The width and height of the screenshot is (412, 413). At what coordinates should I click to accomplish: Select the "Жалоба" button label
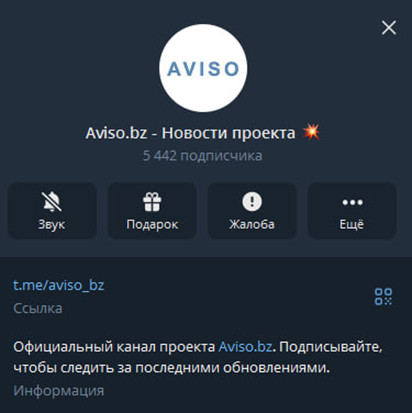pos(252,224)
